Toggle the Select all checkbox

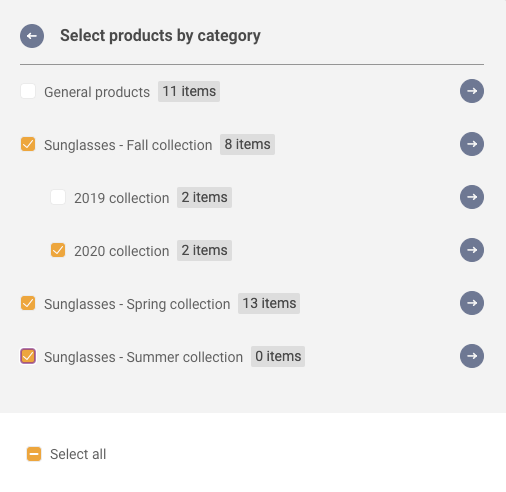(x=34, y=454)
